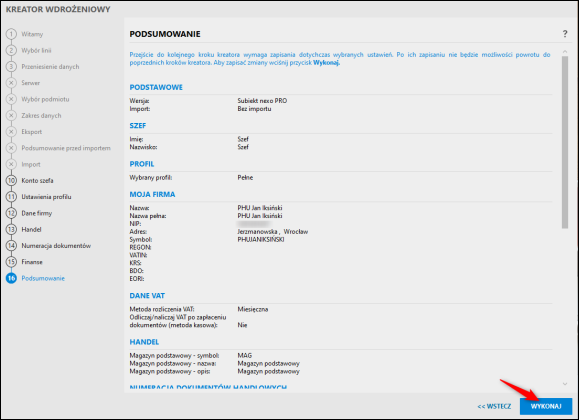This screenshot has width=579, height=420.
Task: Select the Finanse step label
Action: [x=32, y=262]
